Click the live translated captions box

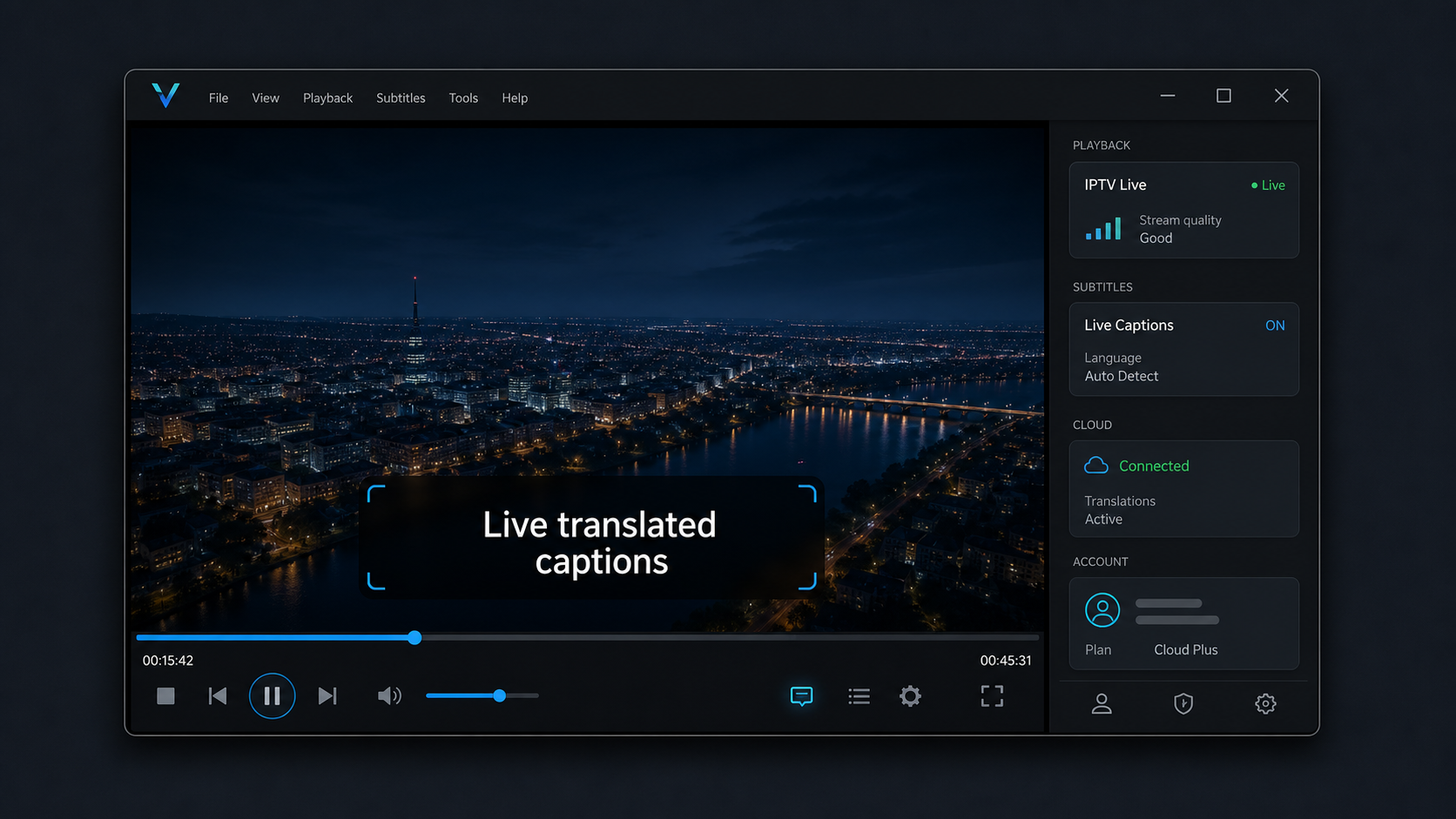[x=592, y=537]
